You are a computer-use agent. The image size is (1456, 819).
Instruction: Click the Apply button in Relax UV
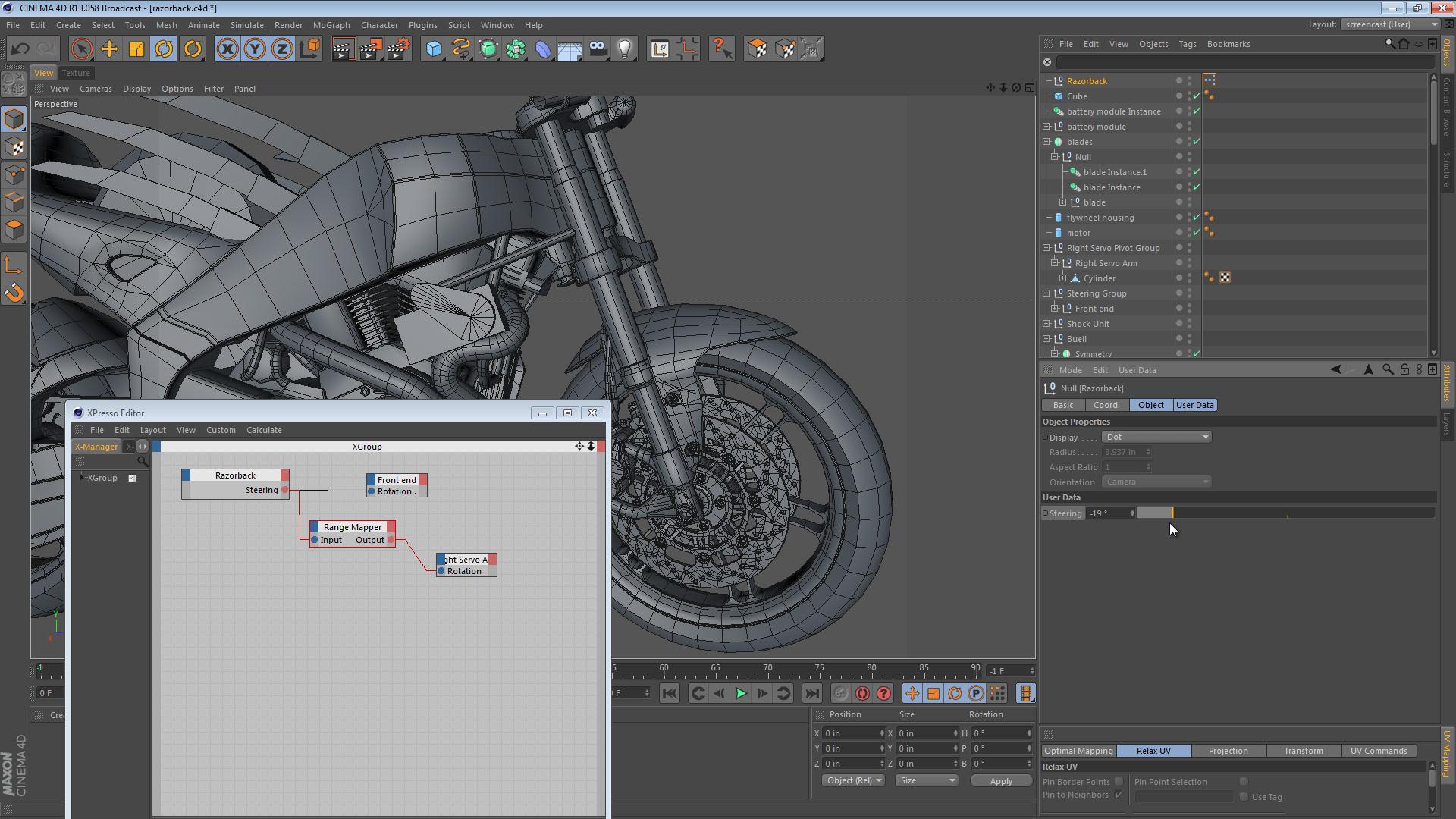(1000, 780)
